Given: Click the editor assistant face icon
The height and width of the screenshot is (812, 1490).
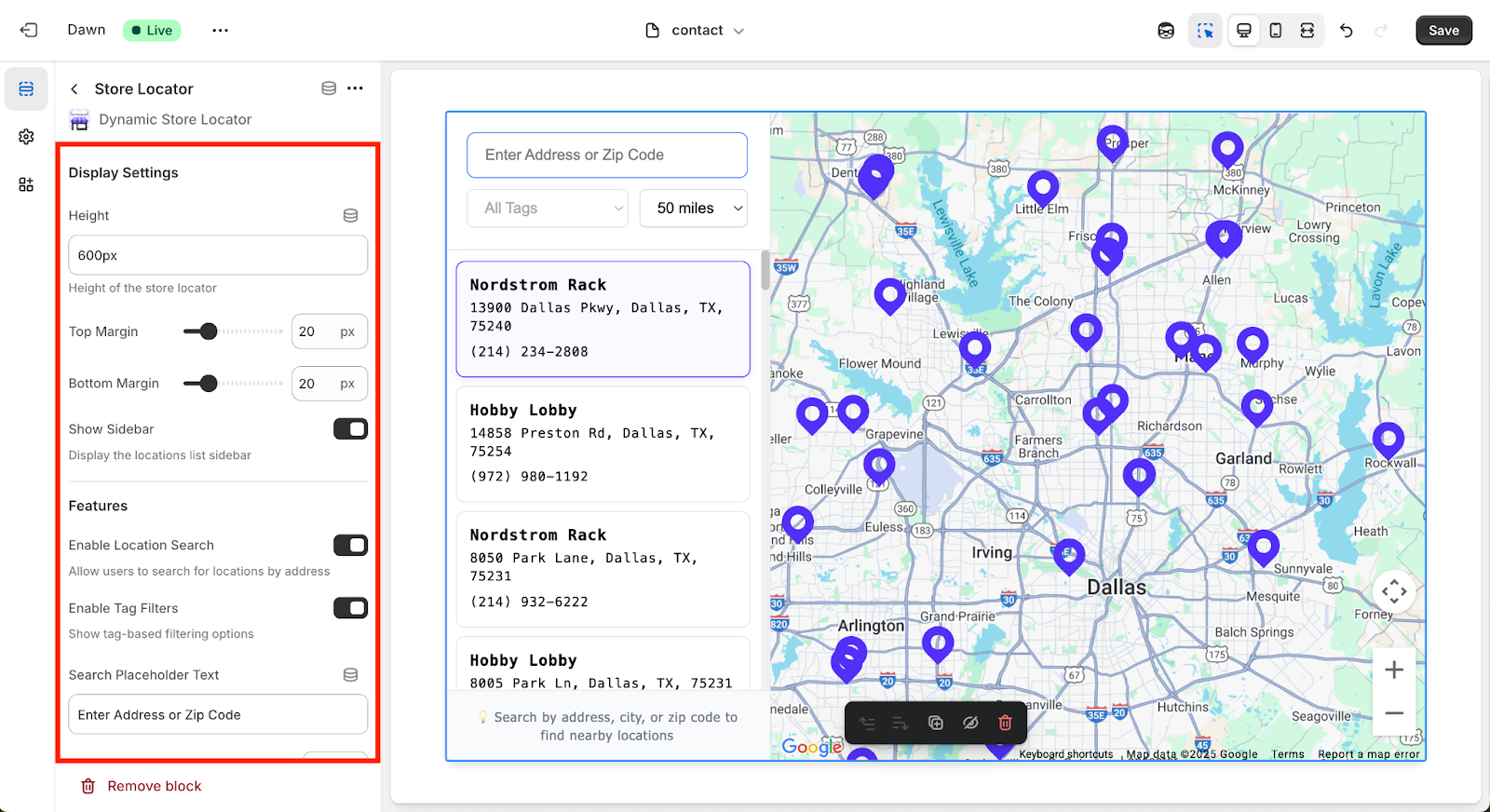Looking at the screenshot, I should point(1166,30).
